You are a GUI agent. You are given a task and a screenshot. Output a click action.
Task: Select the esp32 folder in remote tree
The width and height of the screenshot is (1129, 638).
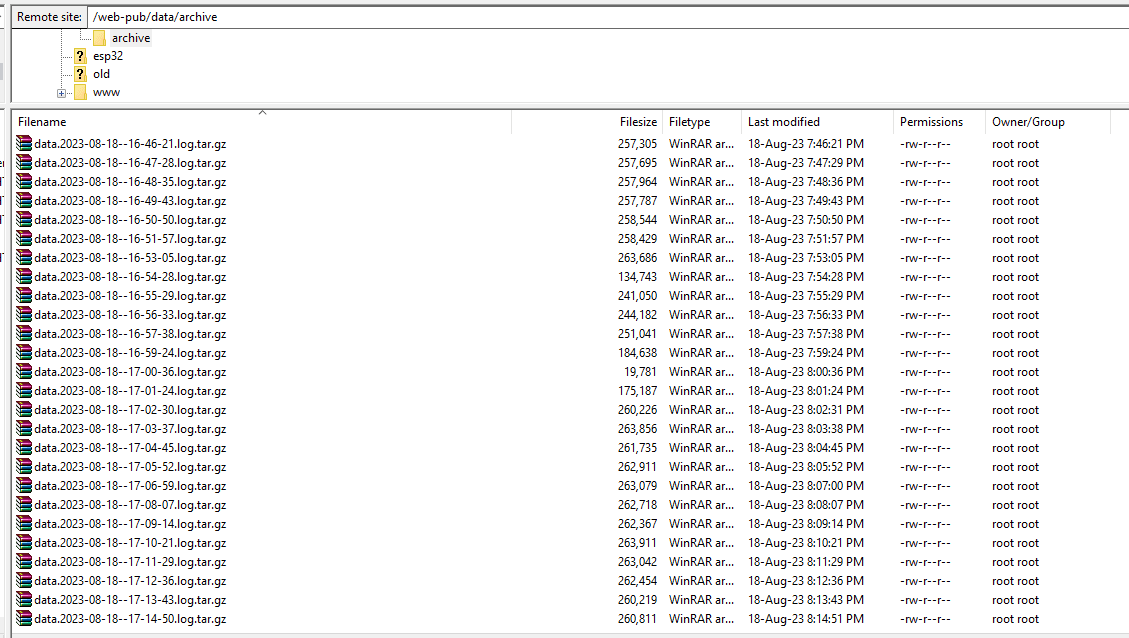pos(108,56)
